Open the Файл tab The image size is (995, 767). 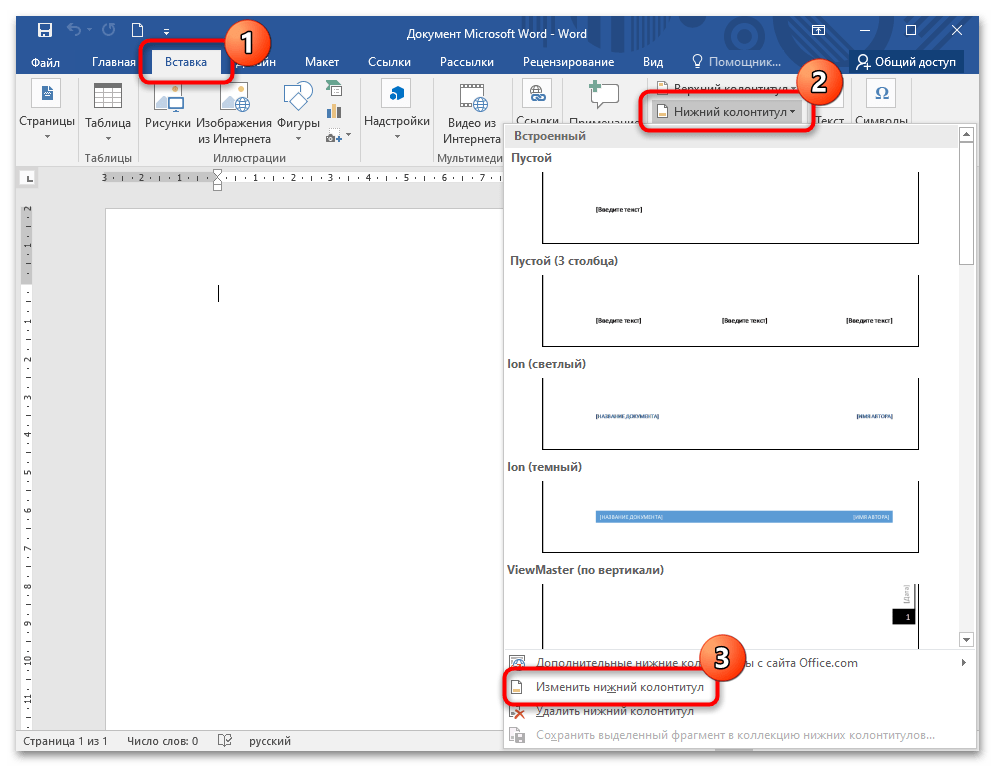coord(45,62)
